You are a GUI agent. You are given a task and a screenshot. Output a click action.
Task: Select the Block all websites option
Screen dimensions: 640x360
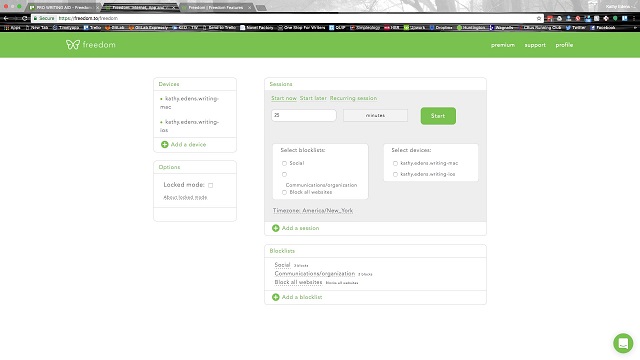coord(284,192)
